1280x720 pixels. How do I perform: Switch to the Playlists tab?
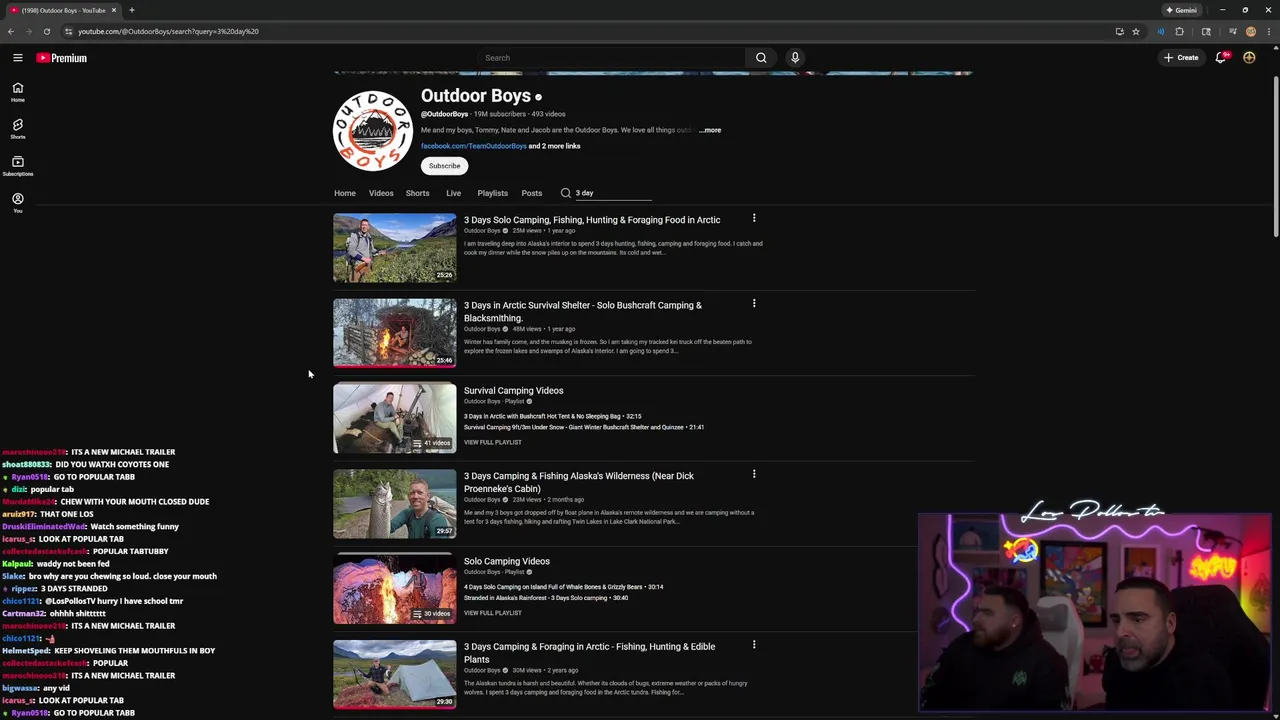pos(492,193)
